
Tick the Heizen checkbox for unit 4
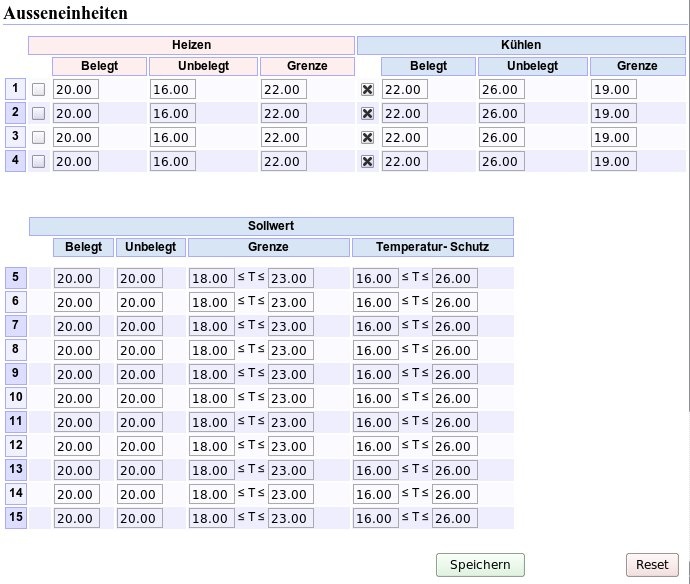click(x=39, y=162)
